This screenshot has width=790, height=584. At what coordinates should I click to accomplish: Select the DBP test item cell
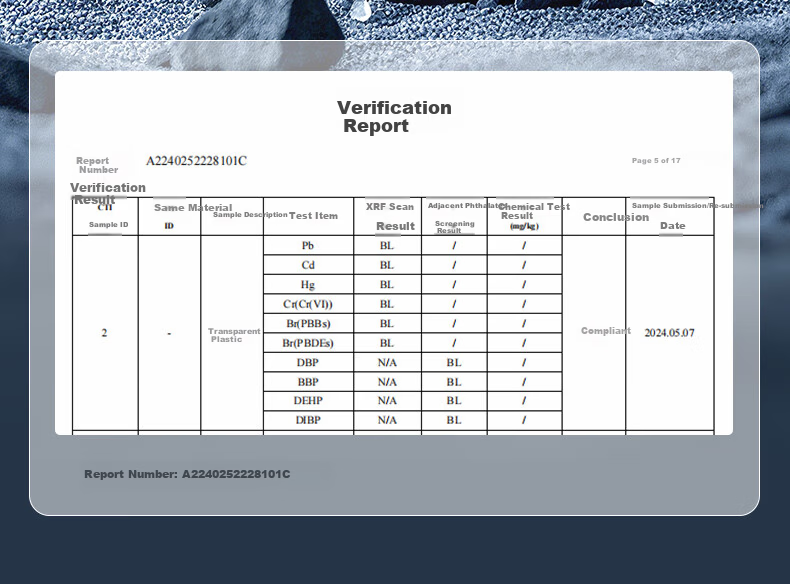click(308, 362)
